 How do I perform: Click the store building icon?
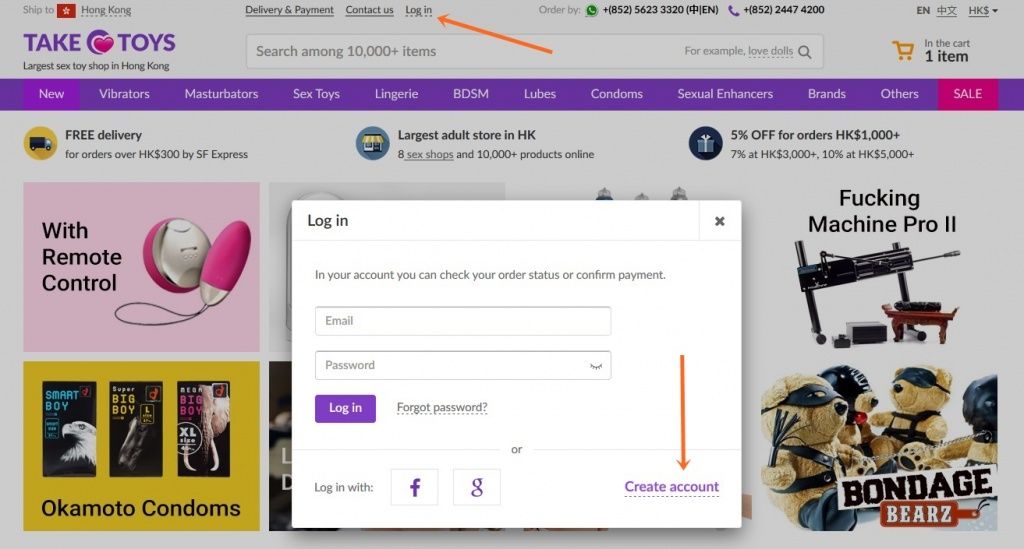coord(373,143)
